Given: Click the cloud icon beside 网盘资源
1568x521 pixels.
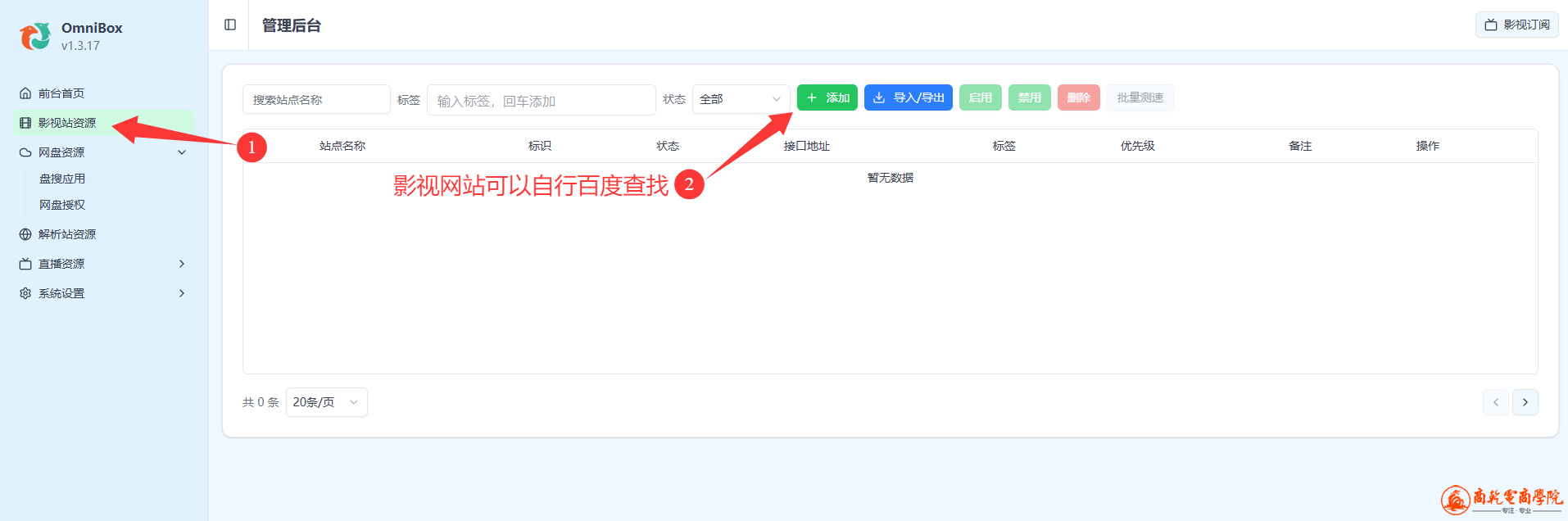Looking at the screenshot, I should 25,152.
